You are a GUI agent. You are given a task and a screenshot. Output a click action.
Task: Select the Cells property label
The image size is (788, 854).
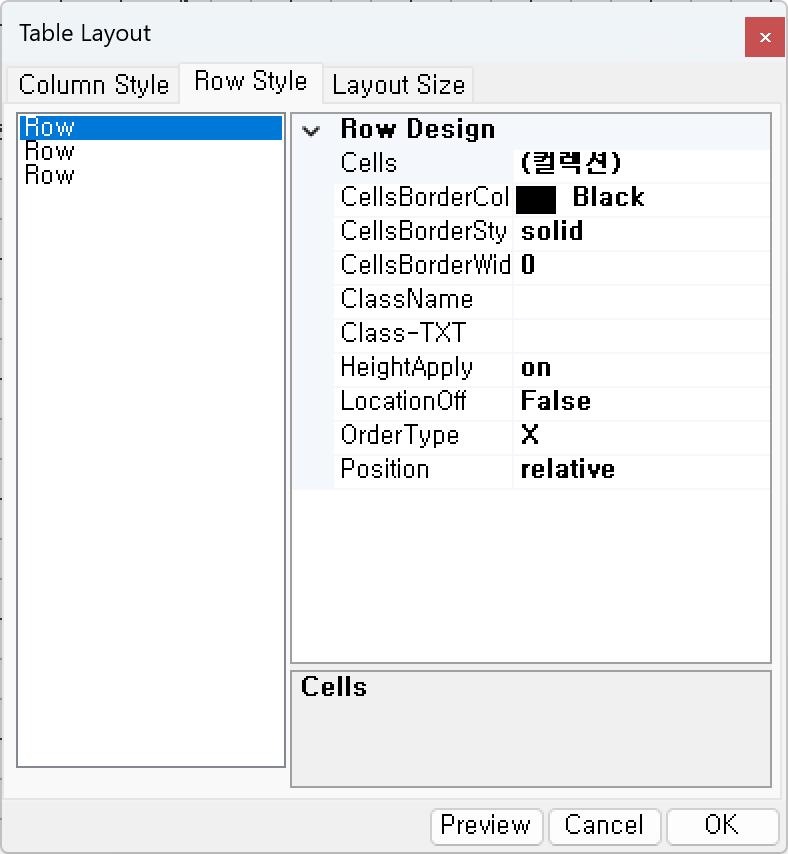pos(369,163)
